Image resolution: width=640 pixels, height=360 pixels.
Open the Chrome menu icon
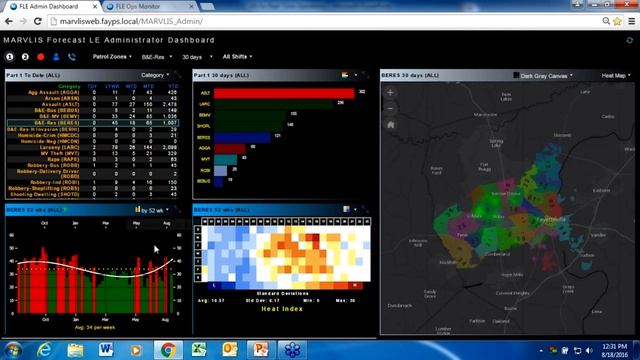pyautogui.click(x=631, y=21)
